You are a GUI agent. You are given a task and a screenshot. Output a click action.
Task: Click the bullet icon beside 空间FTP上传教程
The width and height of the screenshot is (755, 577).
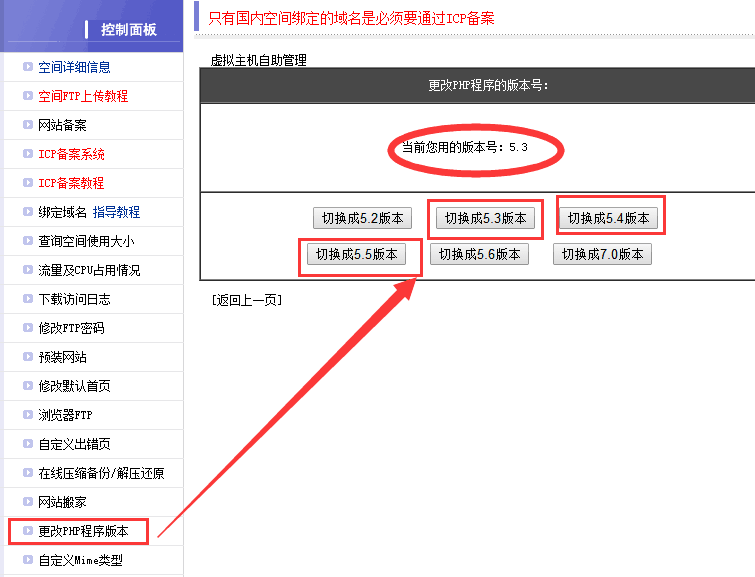click(x=28, y=95)
